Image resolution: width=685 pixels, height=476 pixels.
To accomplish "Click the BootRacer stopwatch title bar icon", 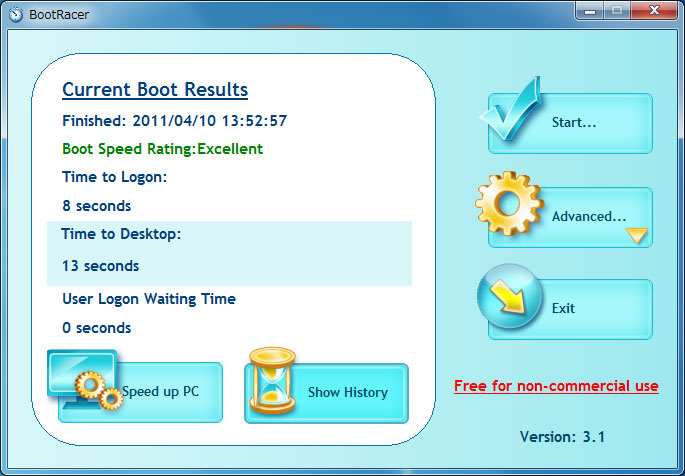I will (x=16, y=14).
